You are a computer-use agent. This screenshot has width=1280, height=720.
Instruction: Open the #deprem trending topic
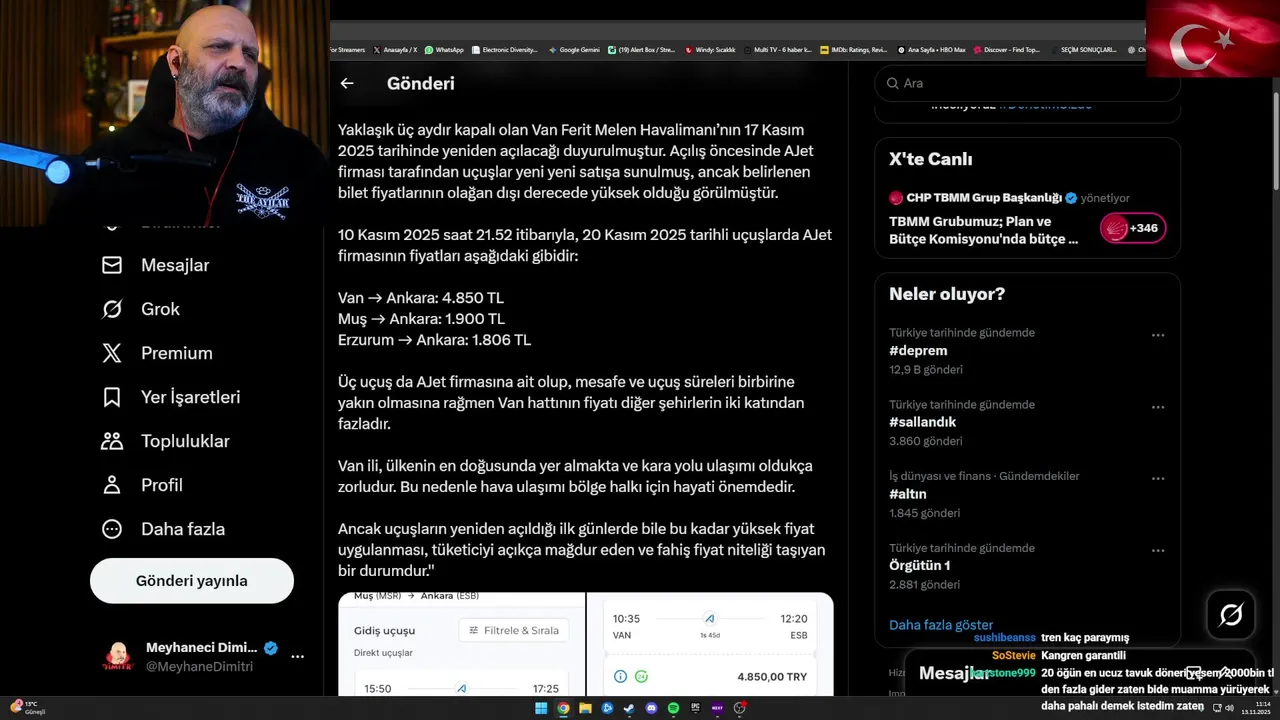(x=918, y=351)
